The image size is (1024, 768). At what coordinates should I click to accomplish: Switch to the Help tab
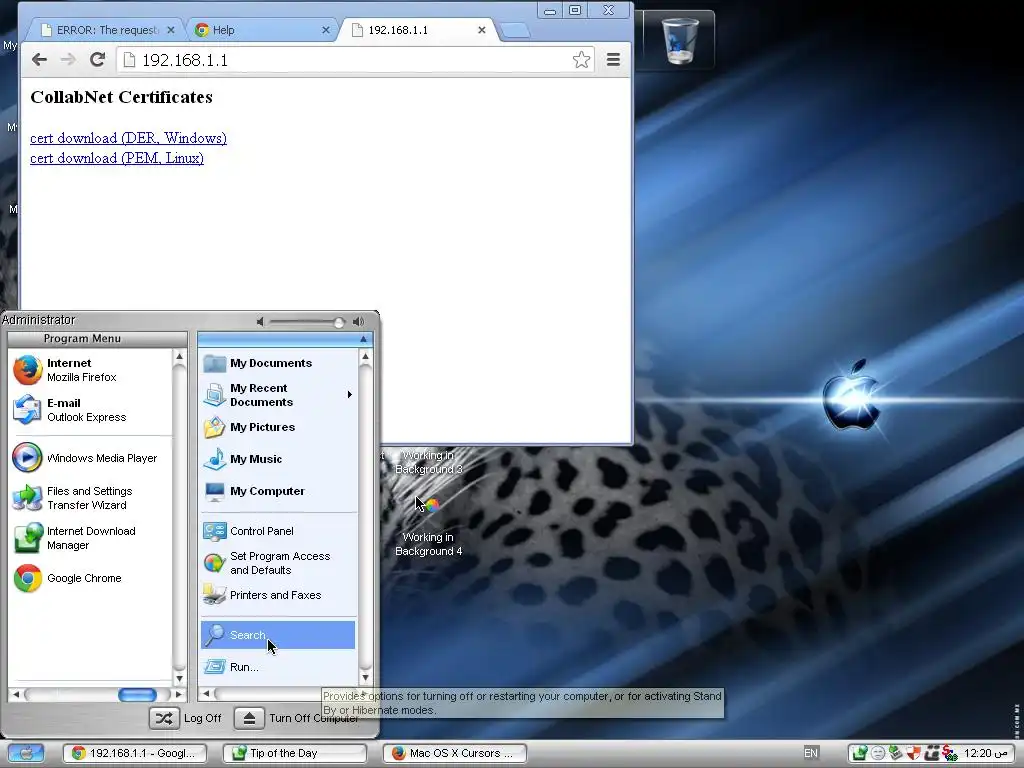coord(261,30)
